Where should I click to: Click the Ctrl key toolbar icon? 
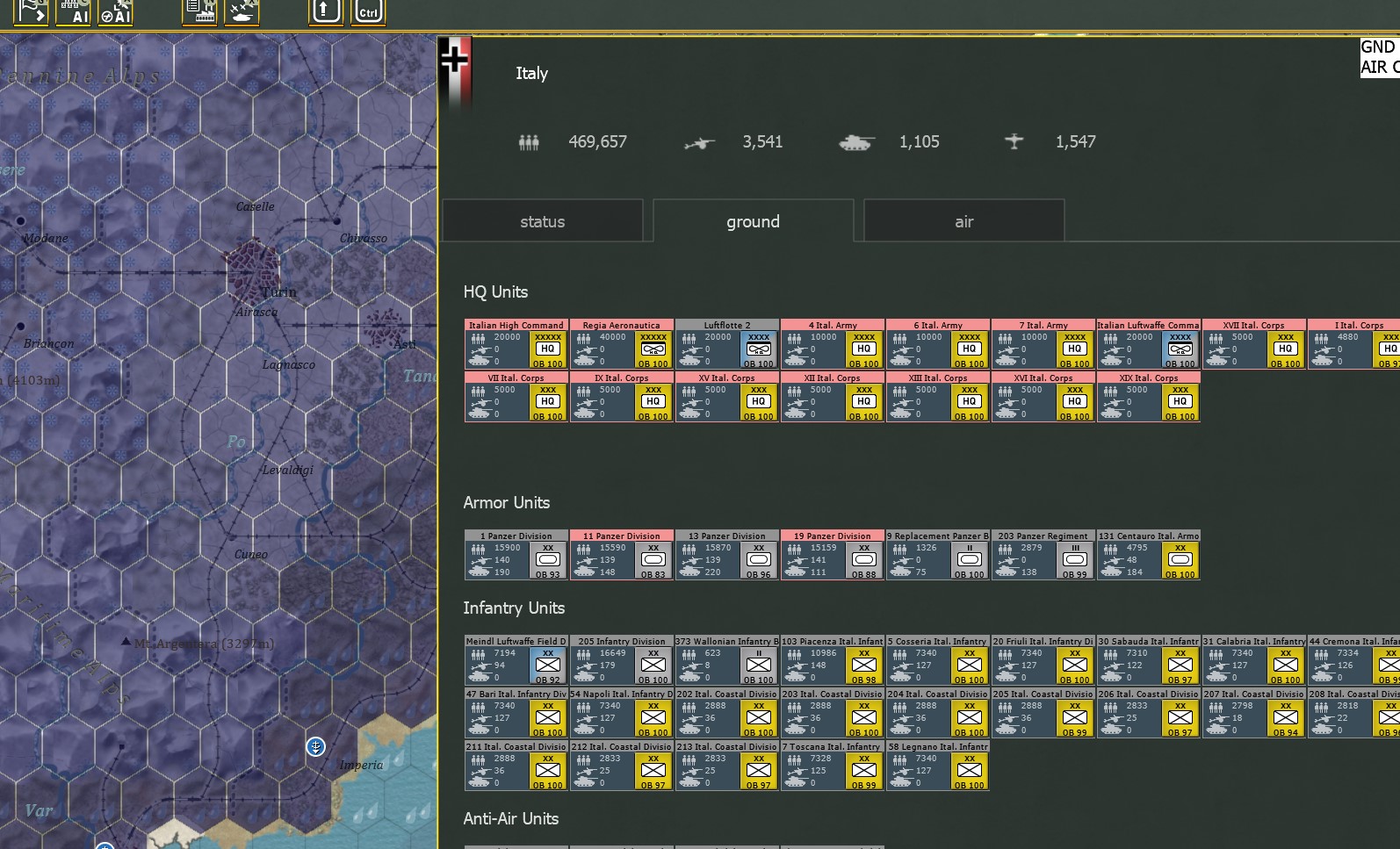pyautogui.click(x=368, y=11)
